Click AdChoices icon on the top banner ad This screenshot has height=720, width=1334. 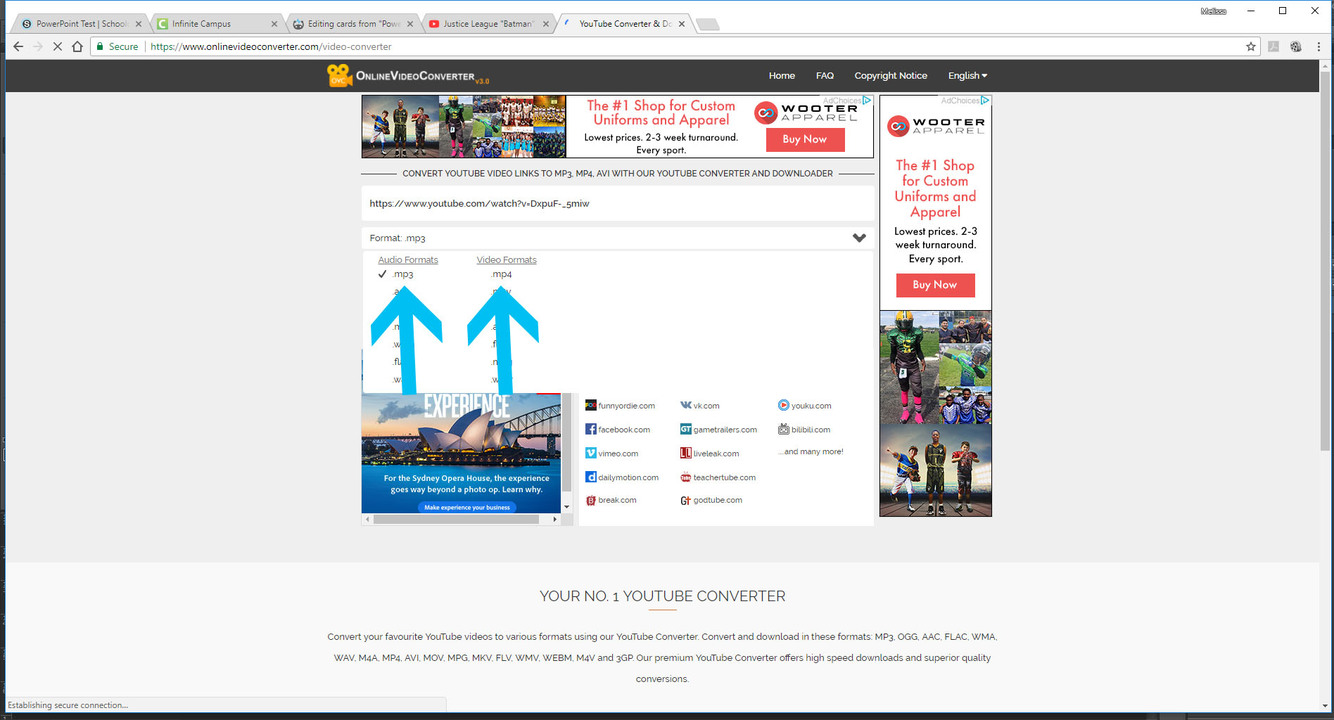(868, 100)
